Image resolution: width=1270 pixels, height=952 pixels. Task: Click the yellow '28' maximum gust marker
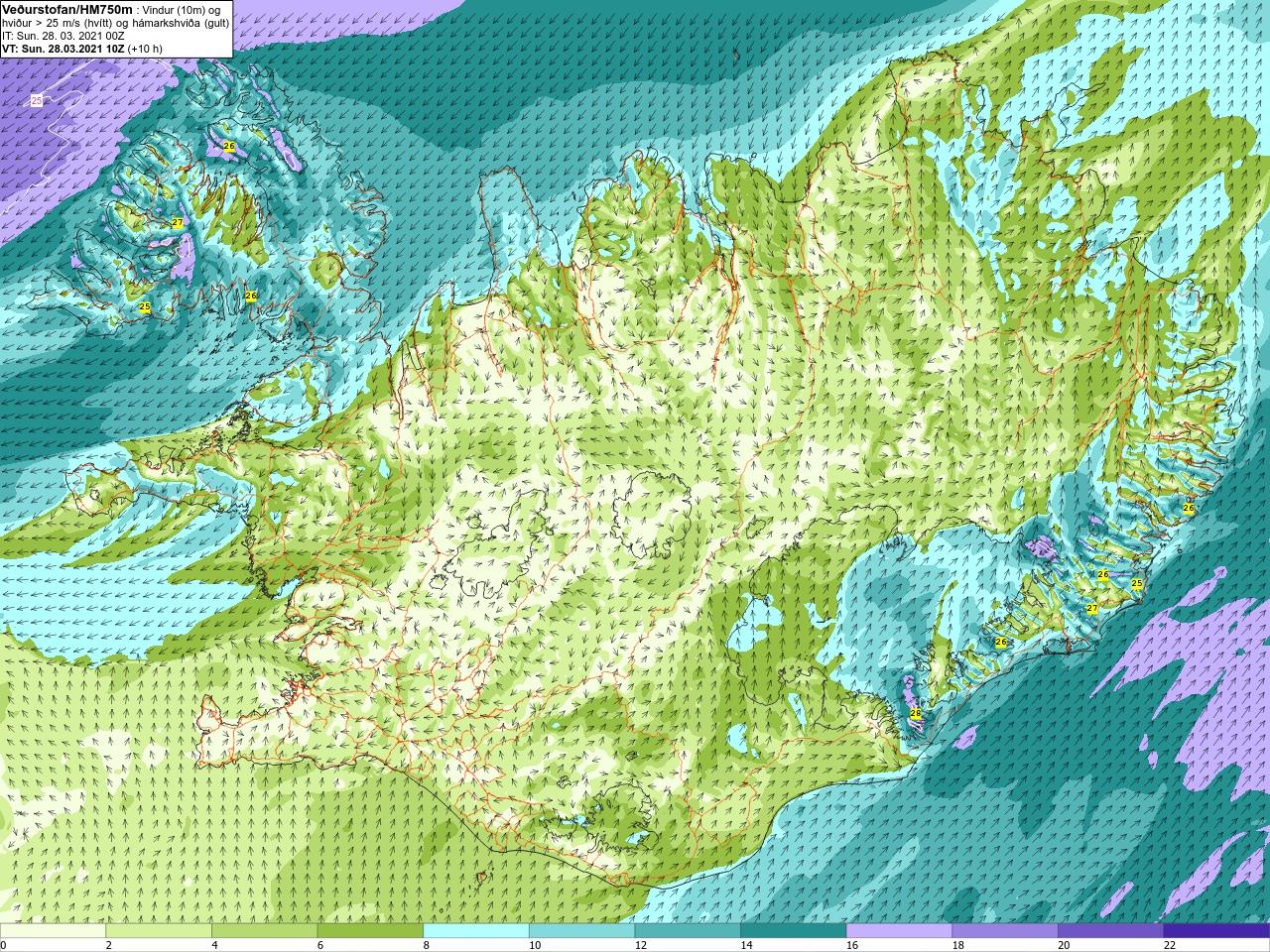pyautogui.click(x=916, y=713)
